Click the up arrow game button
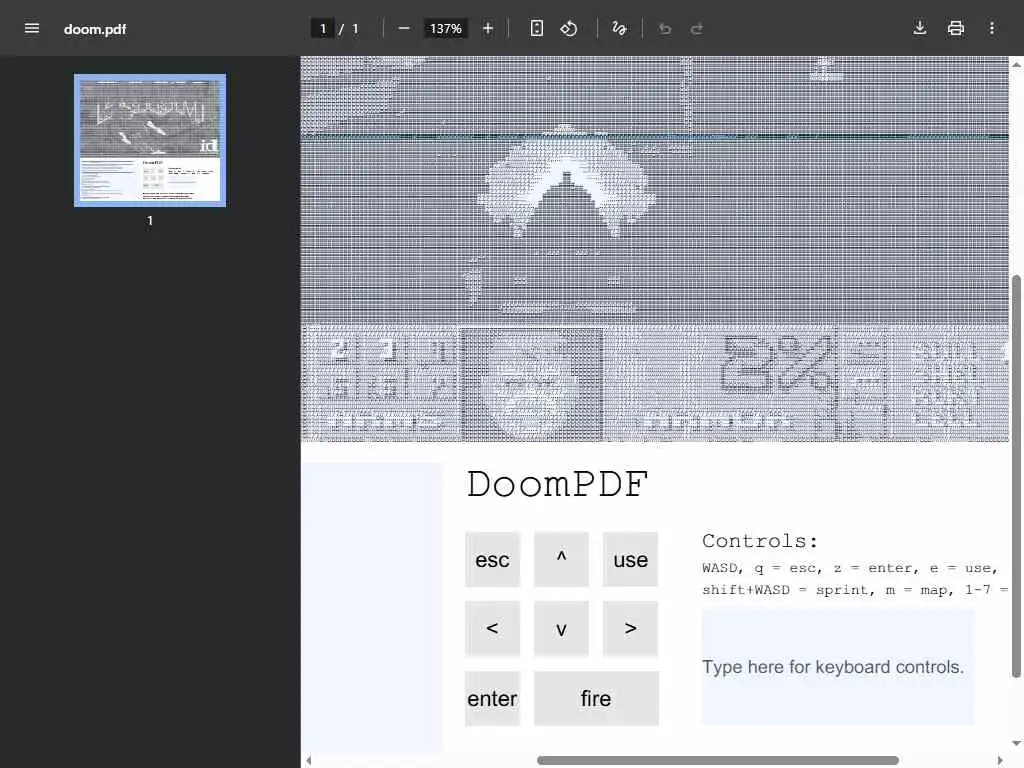The height and width of the screenshot is (768, 1024). (x=561, y=560)
